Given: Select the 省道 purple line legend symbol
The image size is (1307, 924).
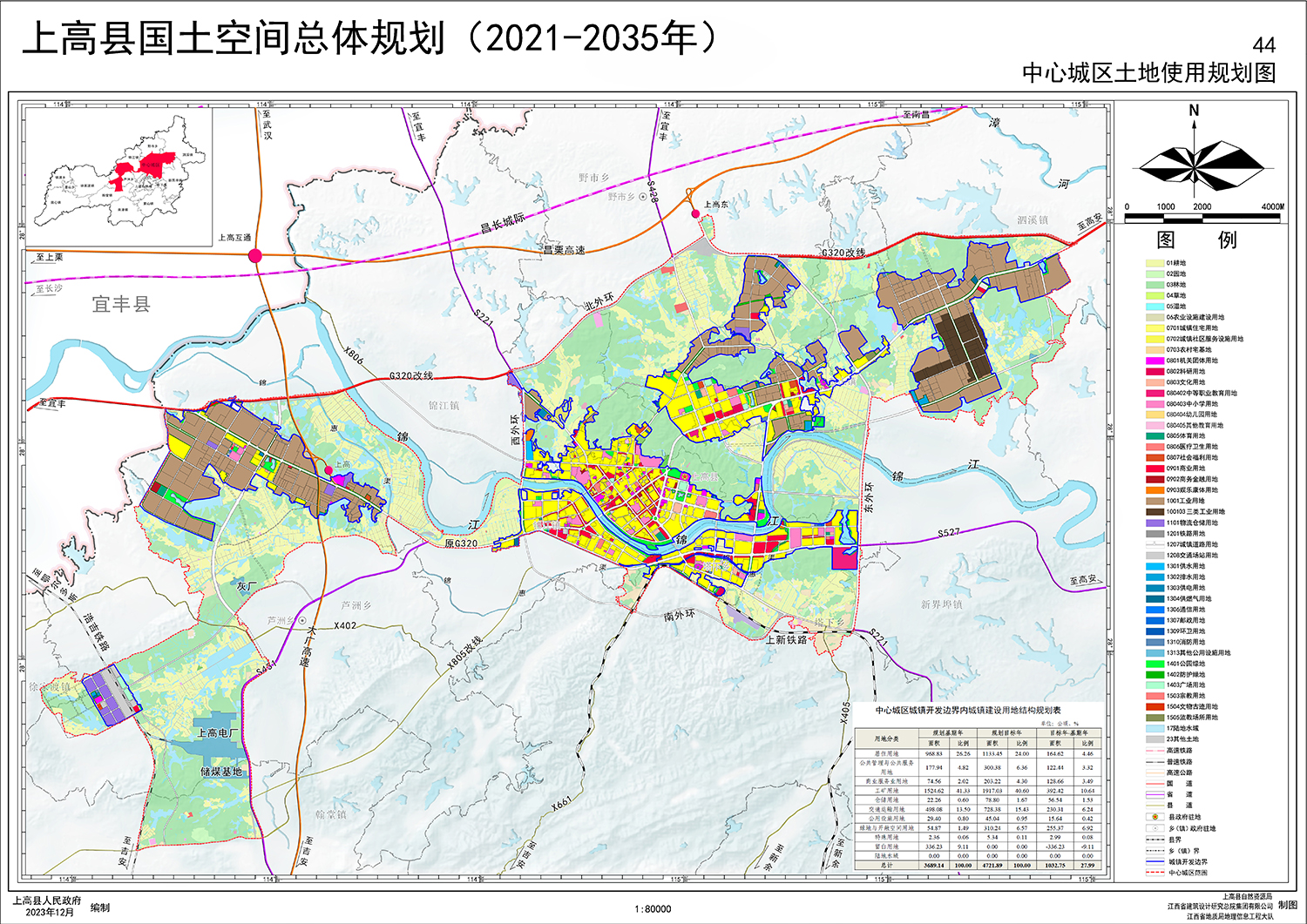Looking at the screenshot, I should pos(1155,794).
